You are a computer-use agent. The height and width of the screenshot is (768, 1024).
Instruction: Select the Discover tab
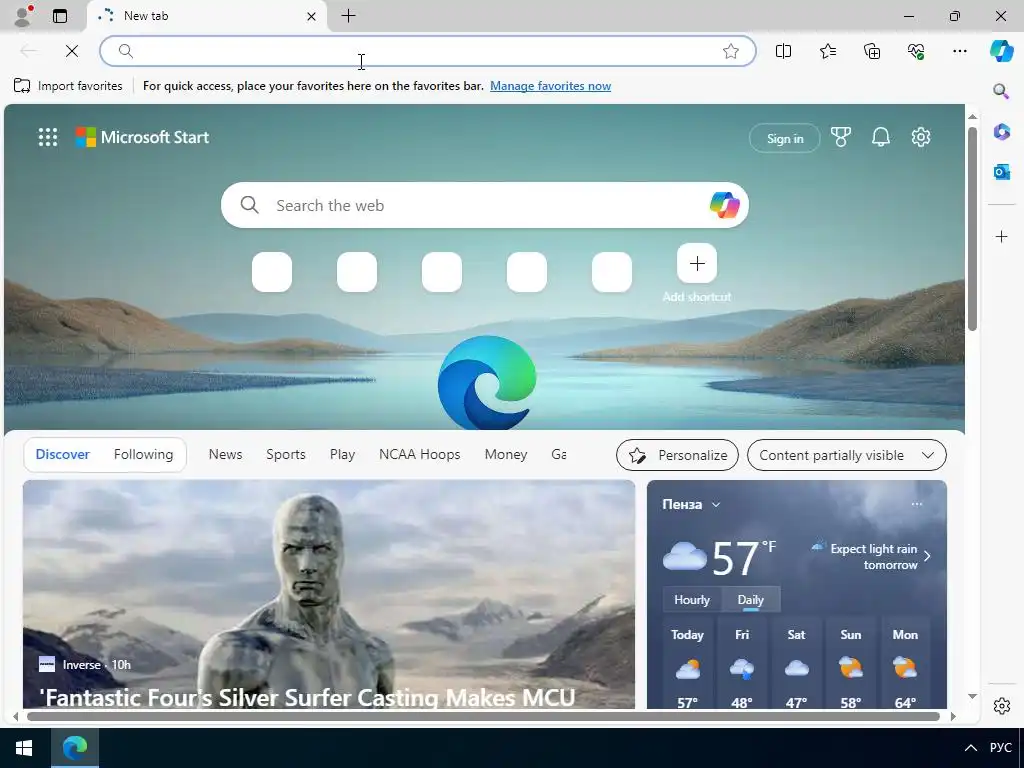point(63,455)
